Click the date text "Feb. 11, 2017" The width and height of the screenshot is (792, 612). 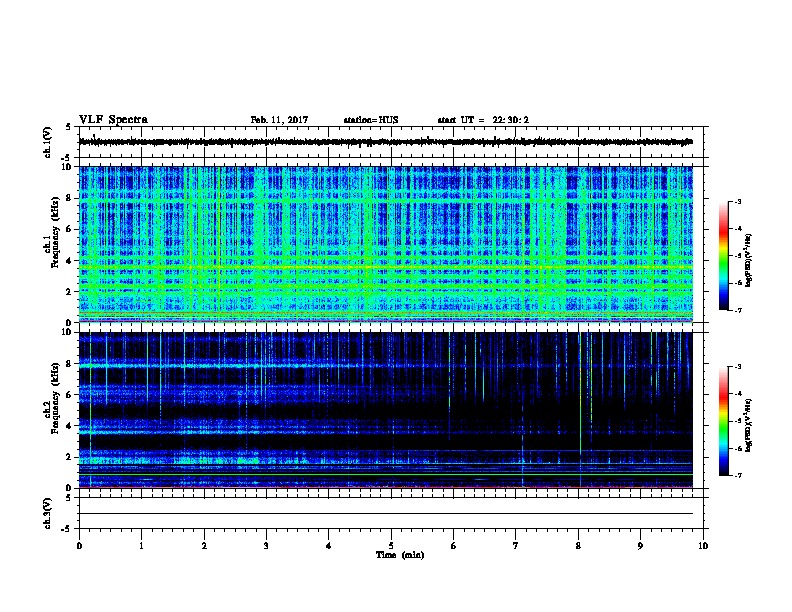pyautogui.click(x=279, y=120)
